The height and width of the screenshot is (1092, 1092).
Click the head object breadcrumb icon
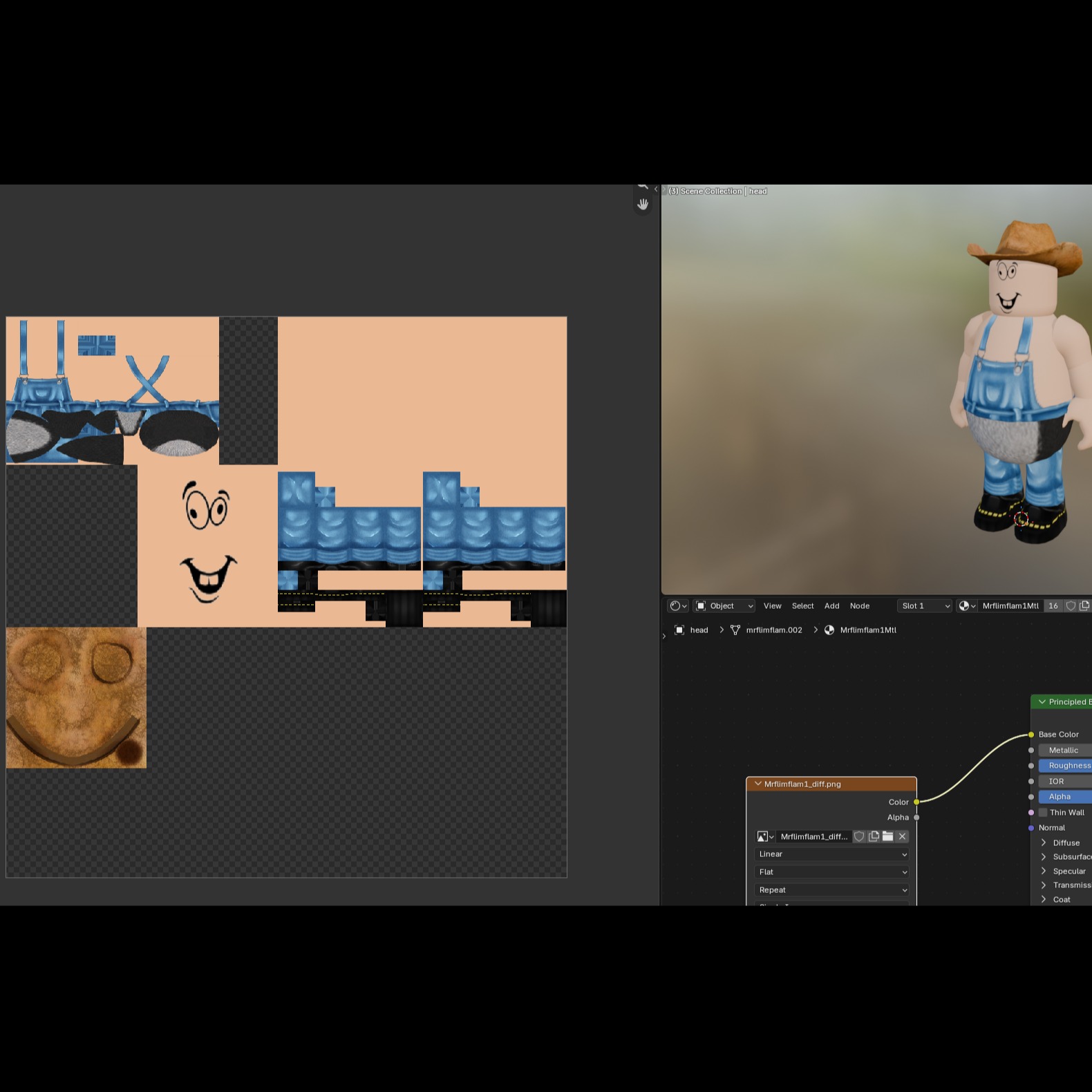tap(679, 630)
